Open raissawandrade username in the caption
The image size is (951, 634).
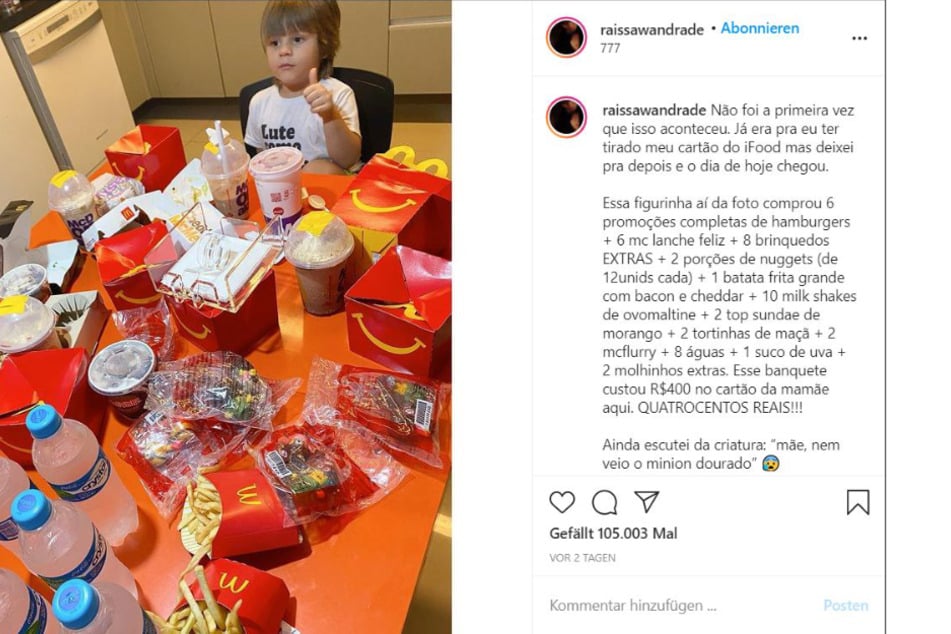pyautogui.click(x=654, y=110)
